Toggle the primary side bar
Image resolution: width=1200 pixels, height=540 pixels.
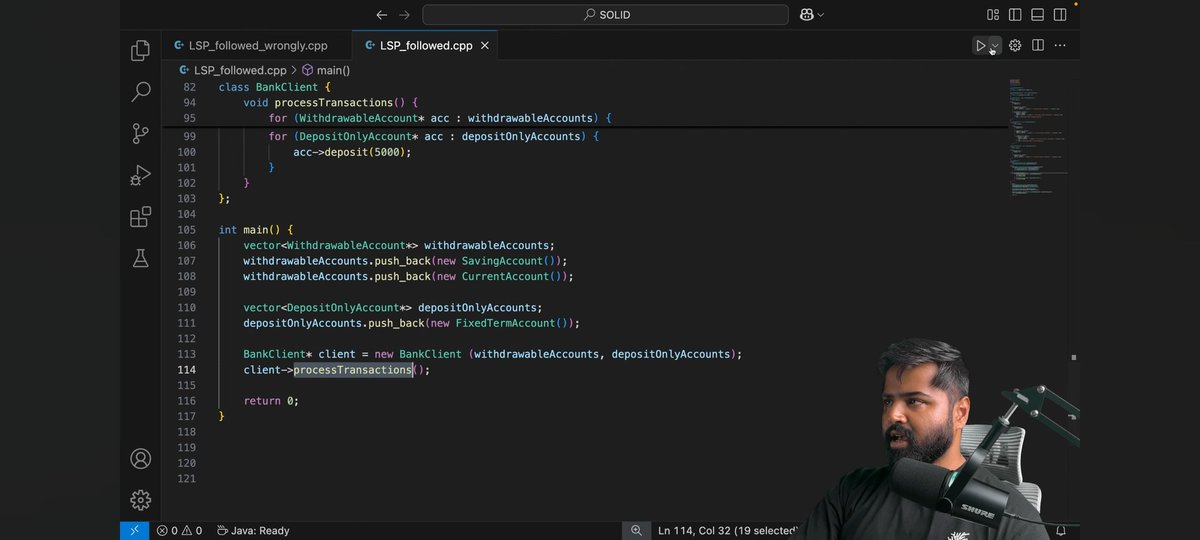(1016, 15)
